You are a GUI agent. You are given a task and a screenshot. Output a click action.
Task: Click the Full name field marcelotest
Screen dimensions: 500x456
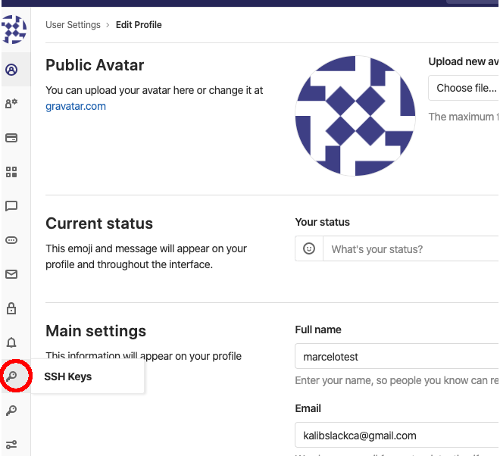397,356
